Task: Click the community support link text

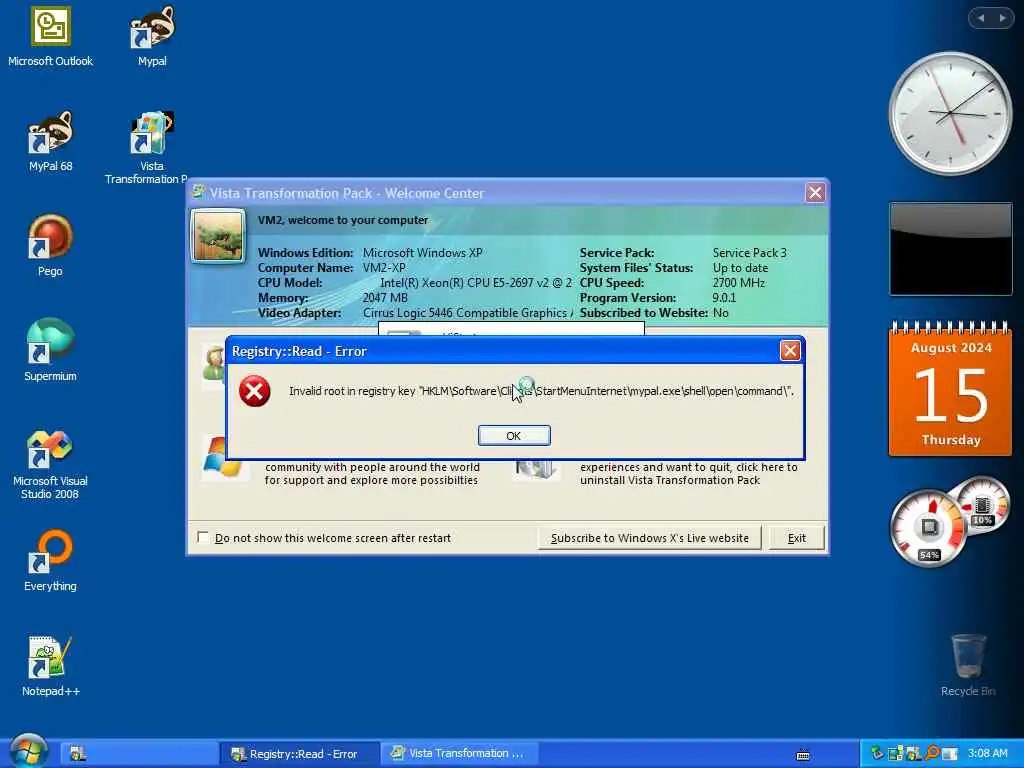Action: tap(372, 473)
